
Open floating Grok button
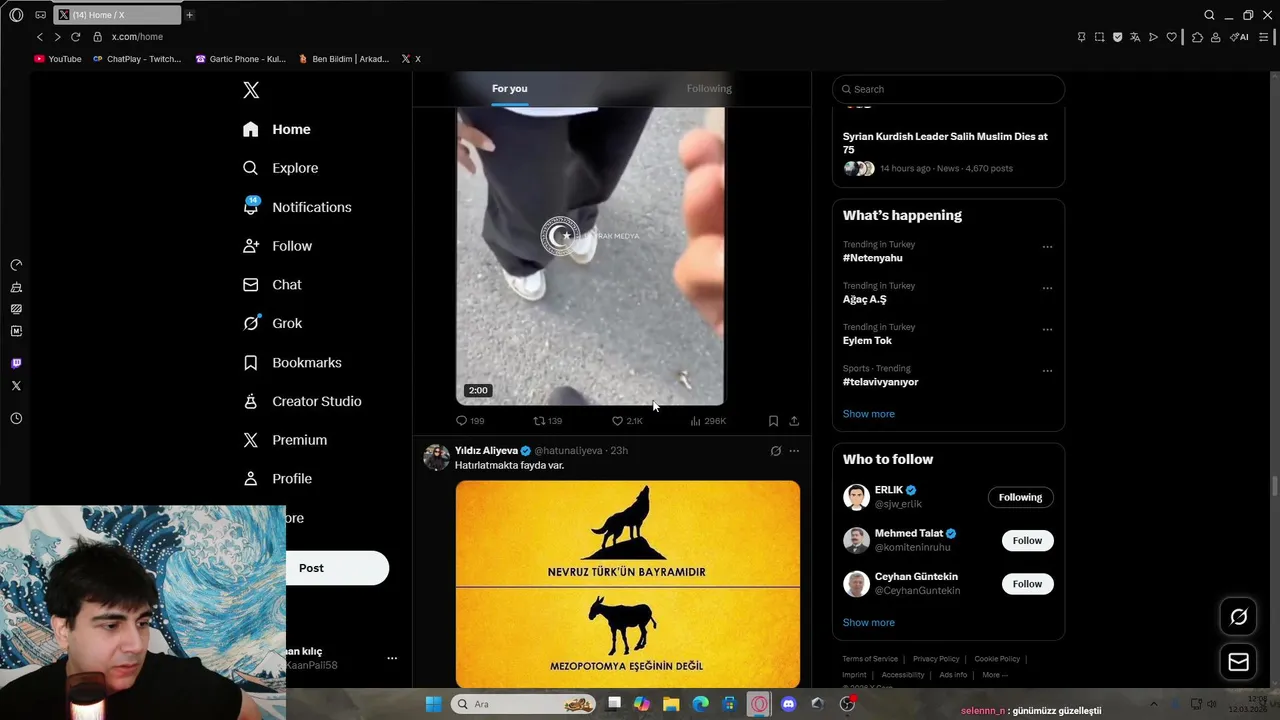1238,617
